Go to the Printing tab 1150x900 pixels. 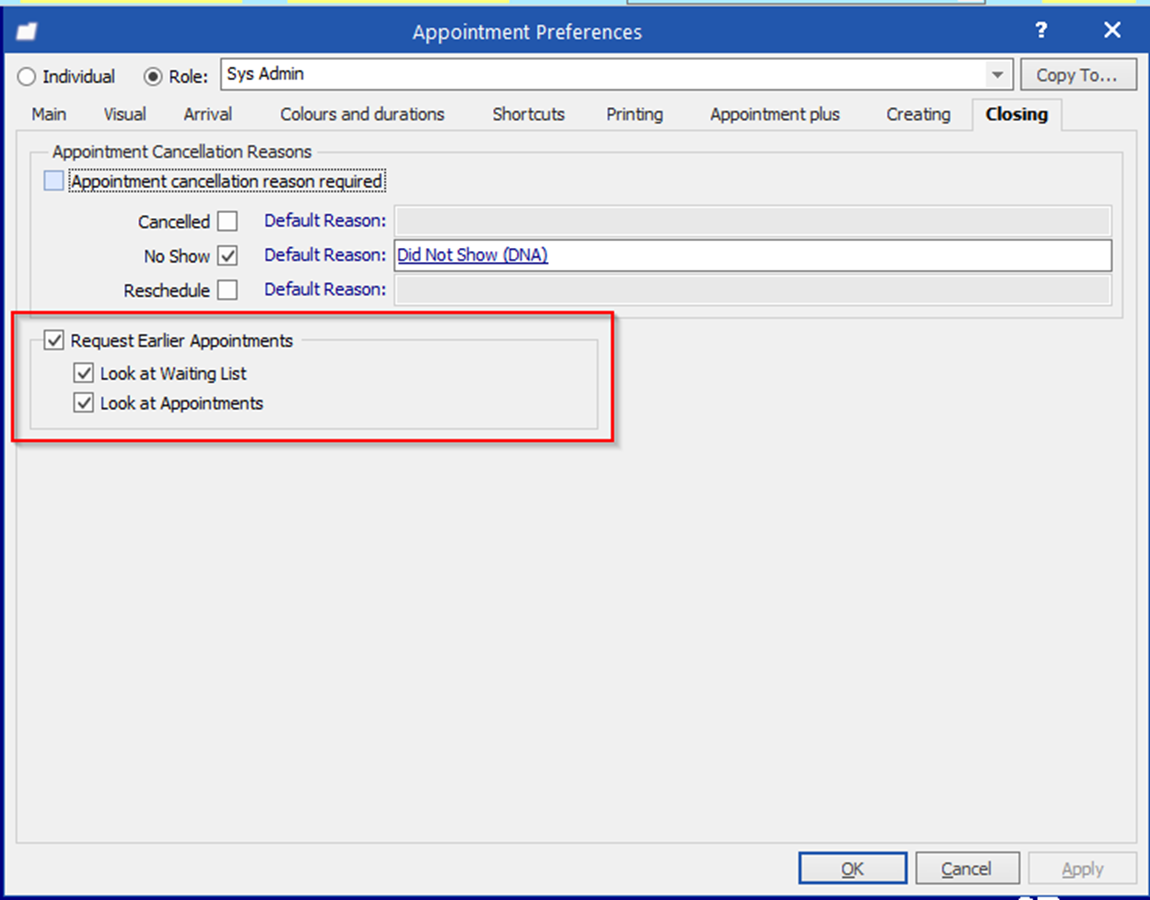click(x=634, y=114)
